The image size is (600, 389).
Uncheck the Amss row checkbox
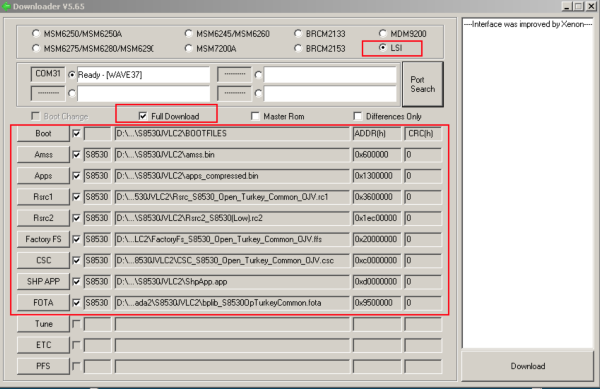pos(77,155)
